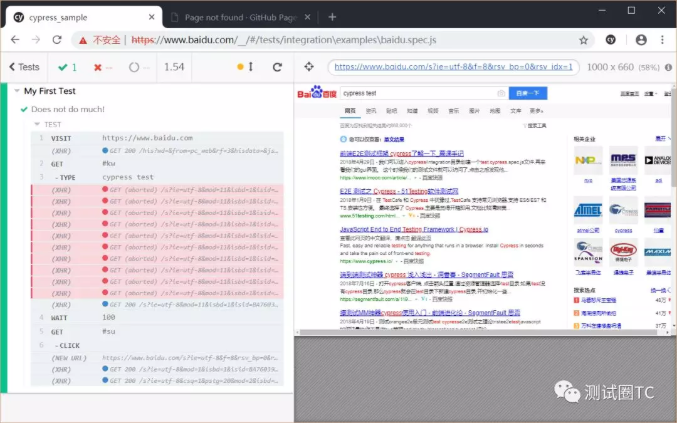
Task: Reload the page with browser refresh
Action: (x=57, y=40)
